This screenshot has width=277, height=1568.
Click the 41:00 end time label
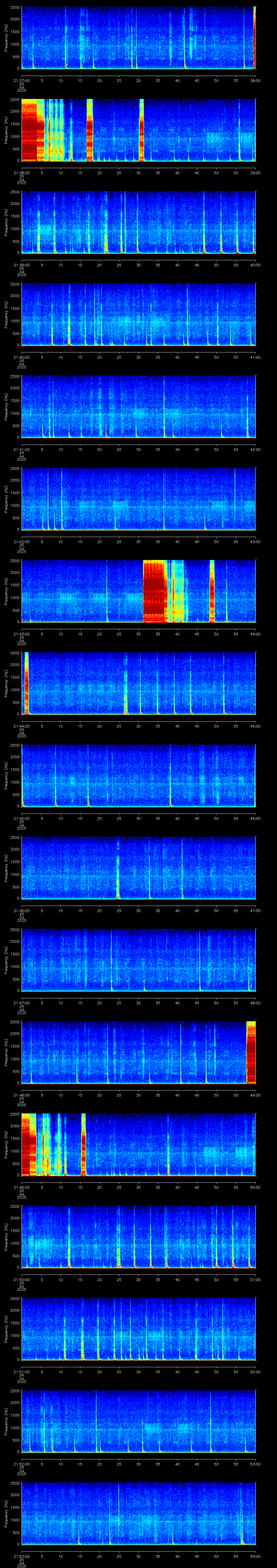click(x=255, y=357)
